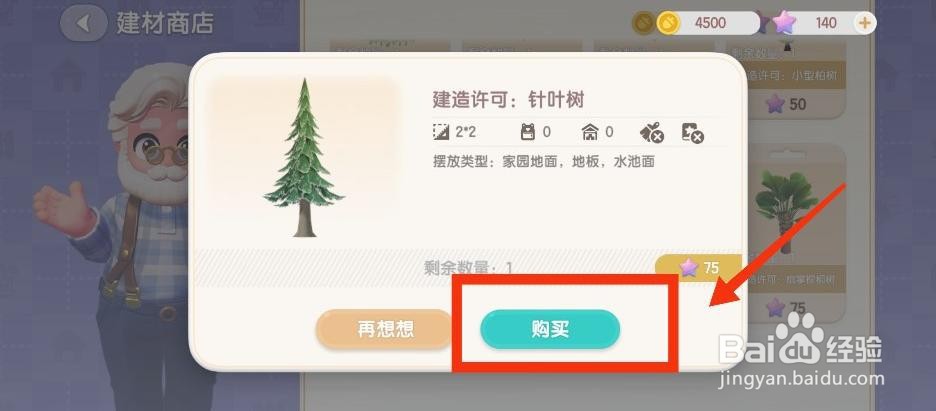This screenshot has height=411, width=936.
Task: Click the back arrow beside 建材商店
Action: pyautogui.click(x=84, y=23)
